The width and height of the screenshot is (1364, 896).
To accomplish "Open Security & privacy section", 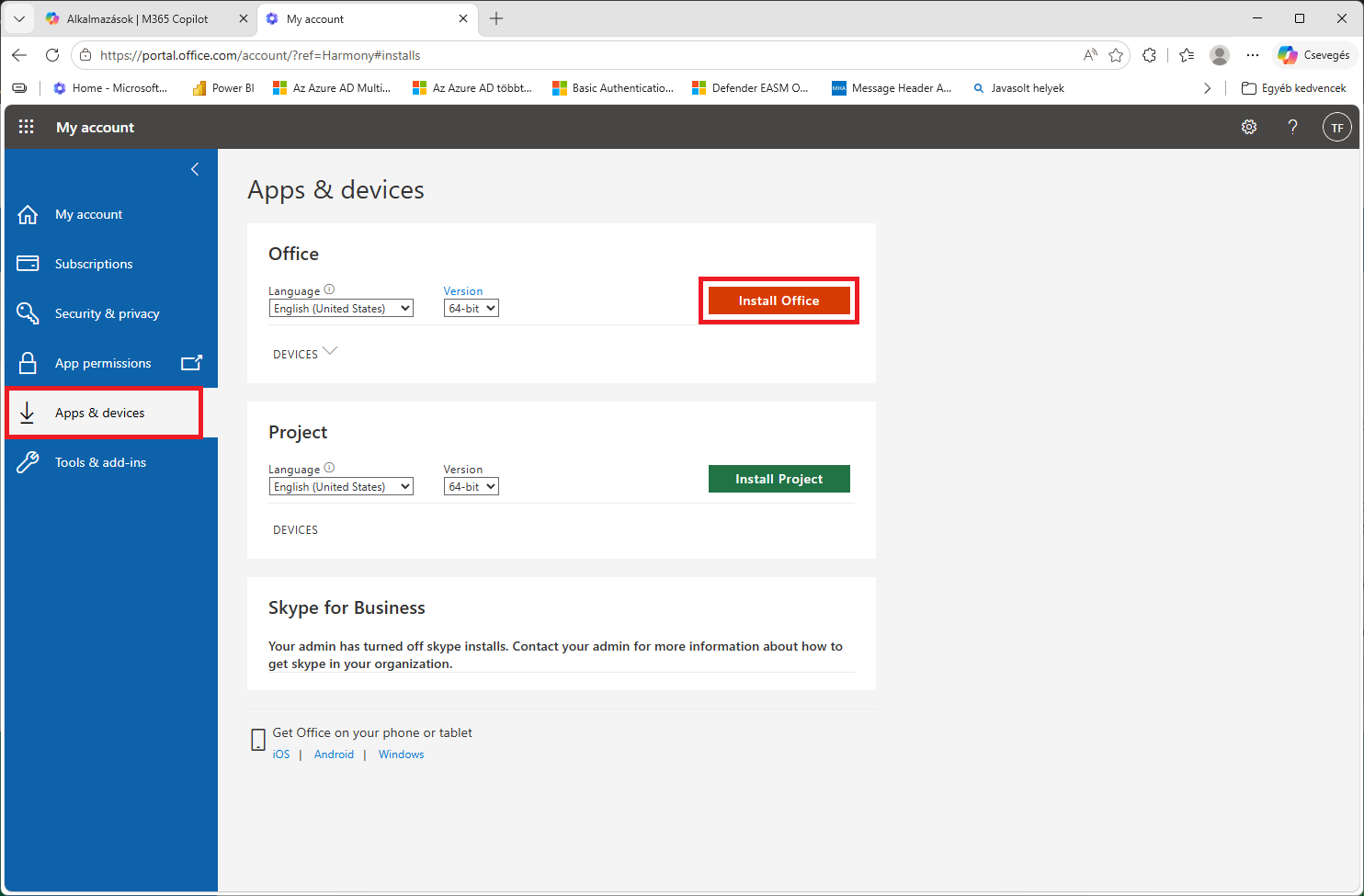I will pyautogui.click(x=111, y=313).
